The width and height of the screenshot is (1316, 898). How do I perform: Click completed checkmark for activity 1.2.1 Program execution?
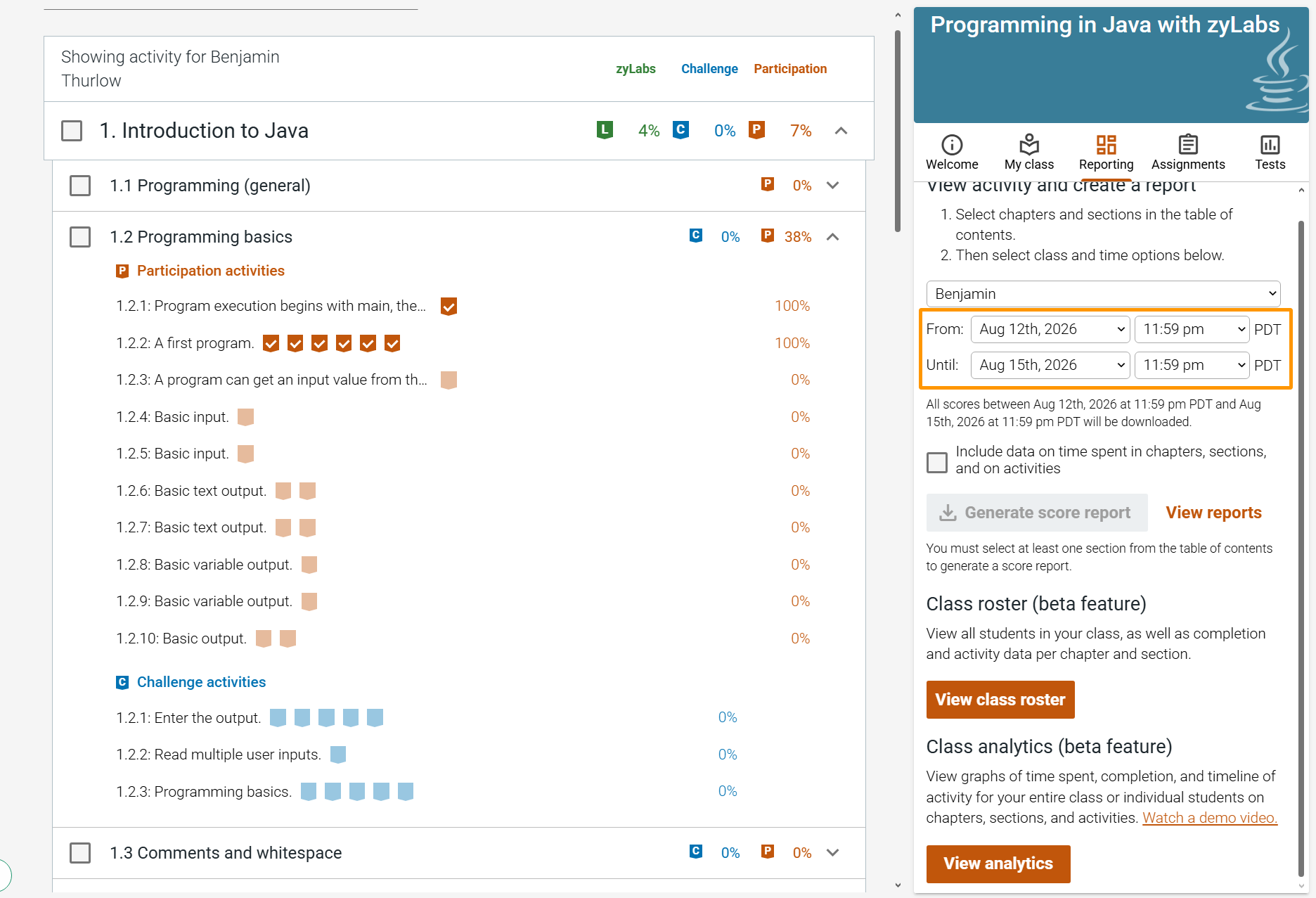(x=449, y=306)
